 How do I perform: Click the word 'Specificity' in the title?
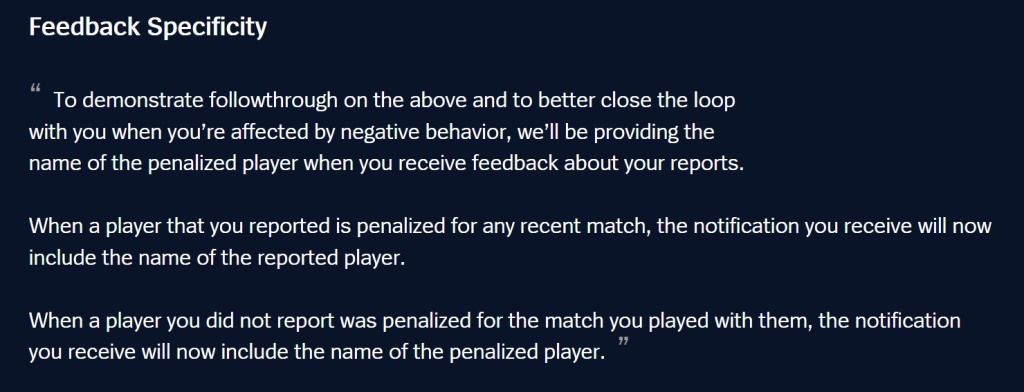pos(206,27)
